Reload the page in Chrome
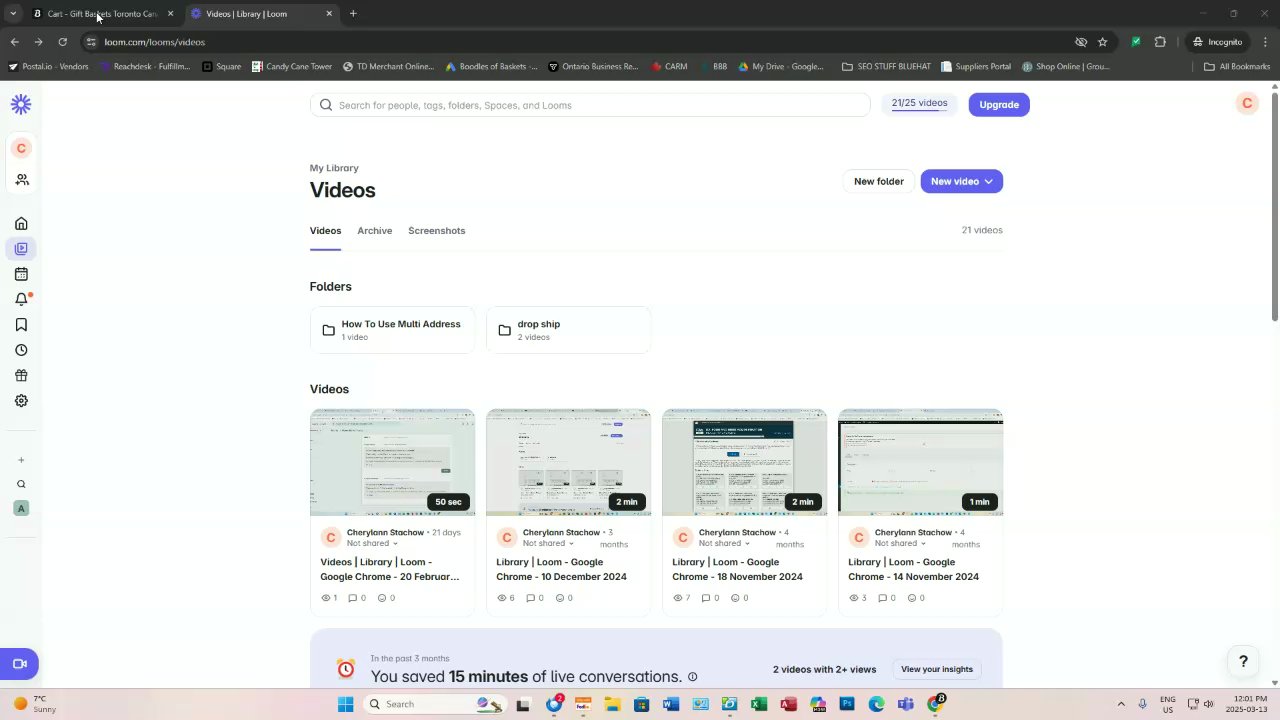 pos(62,42)
